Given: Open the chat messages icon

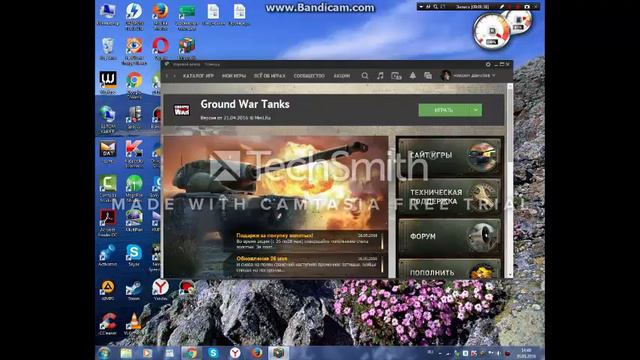Looking at the screenshot, I should 428,76.
